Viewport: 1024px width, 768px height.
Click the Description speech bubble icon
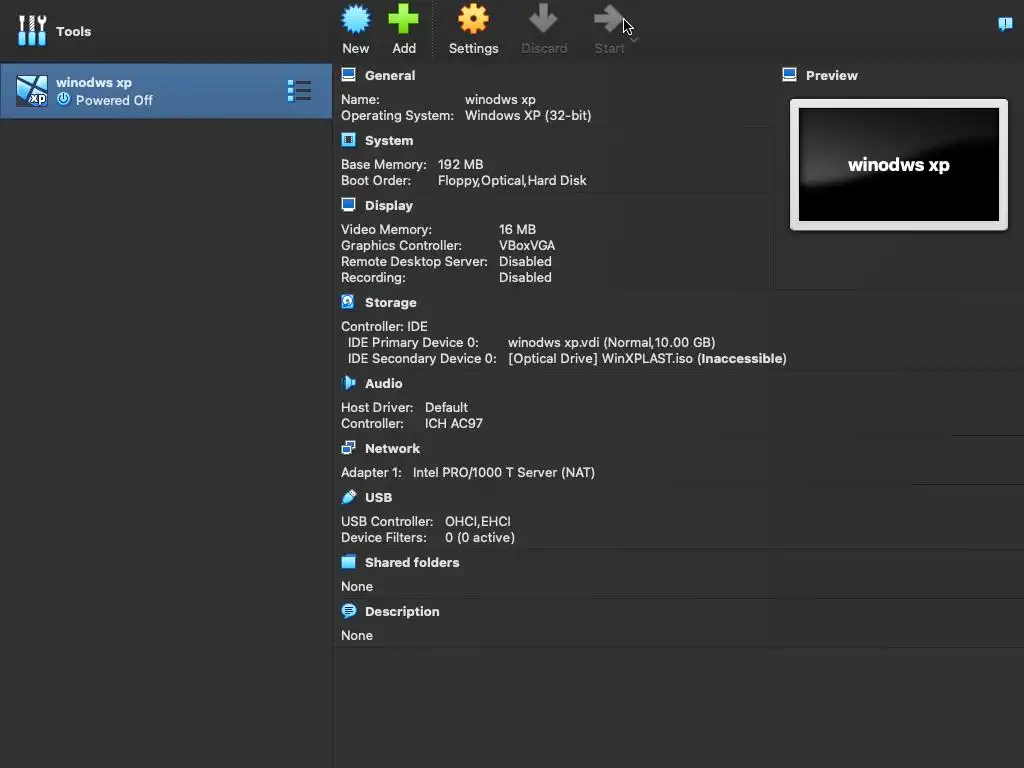(x=349, y=611)
